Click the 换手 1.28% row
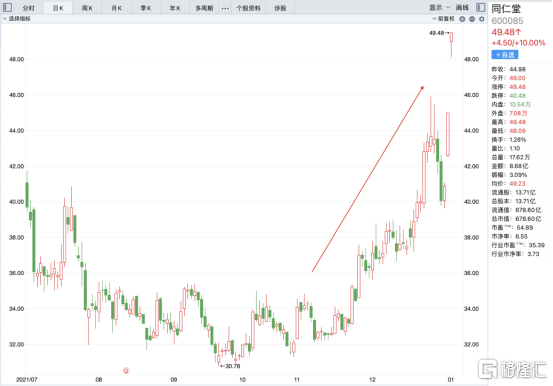 click(x=509, y=140)
